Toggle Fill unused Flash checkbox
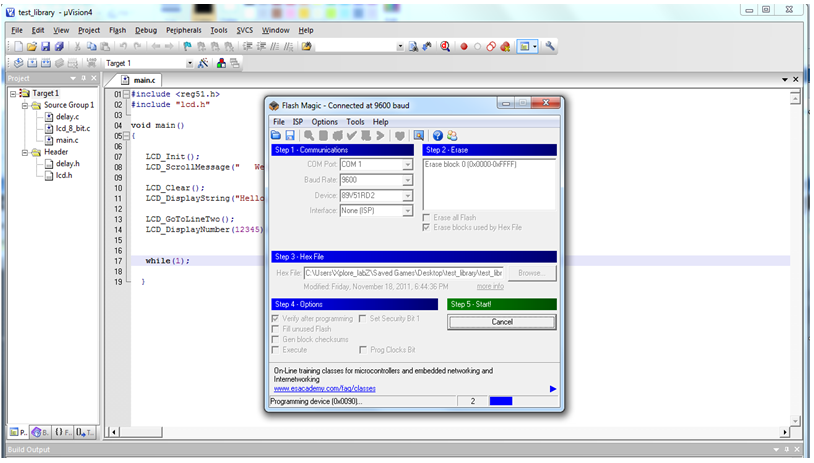This screenshot has height=463, width=814. [x=275, y=329]
